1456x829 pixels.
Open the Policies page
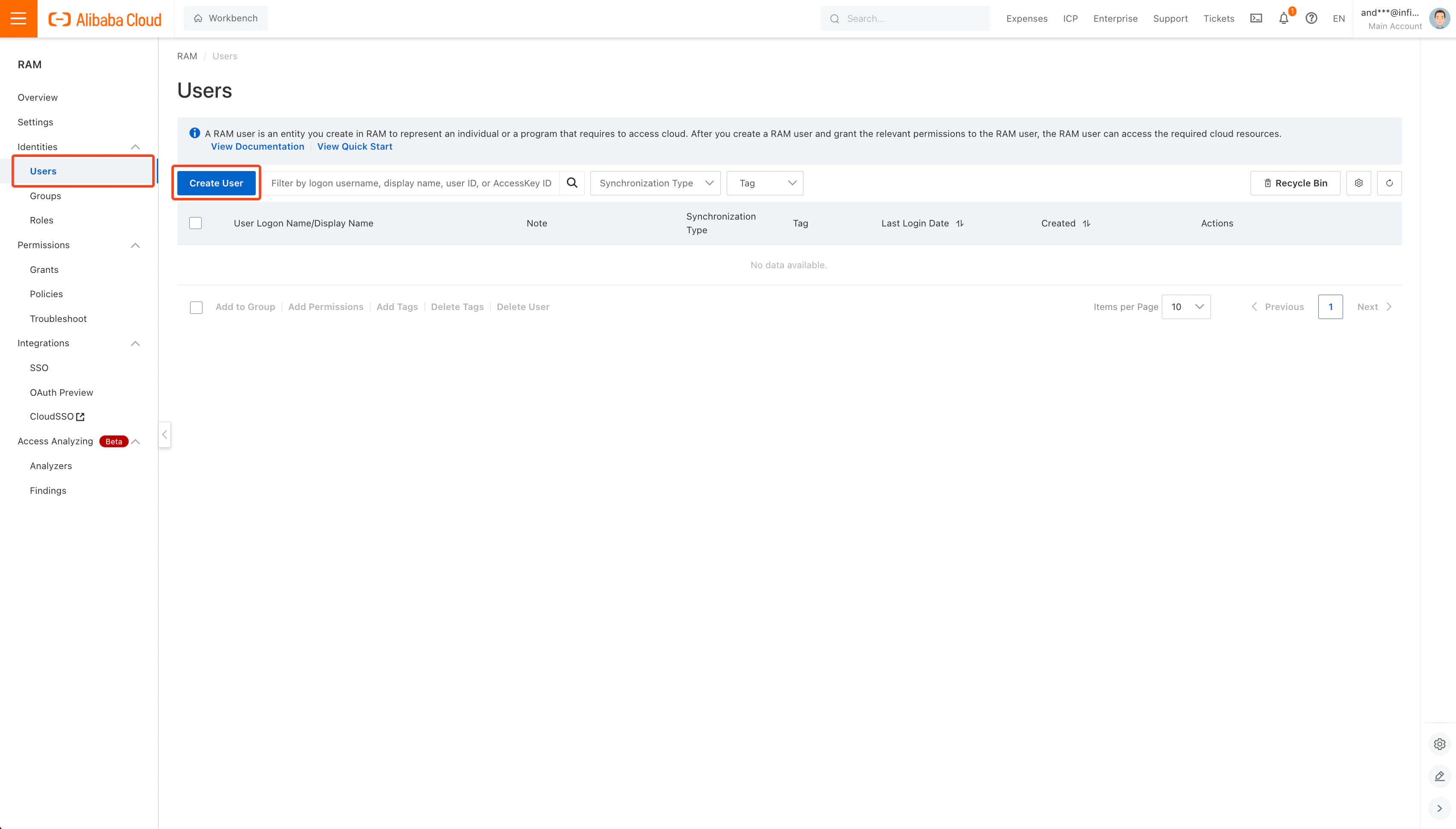(46, 294)
